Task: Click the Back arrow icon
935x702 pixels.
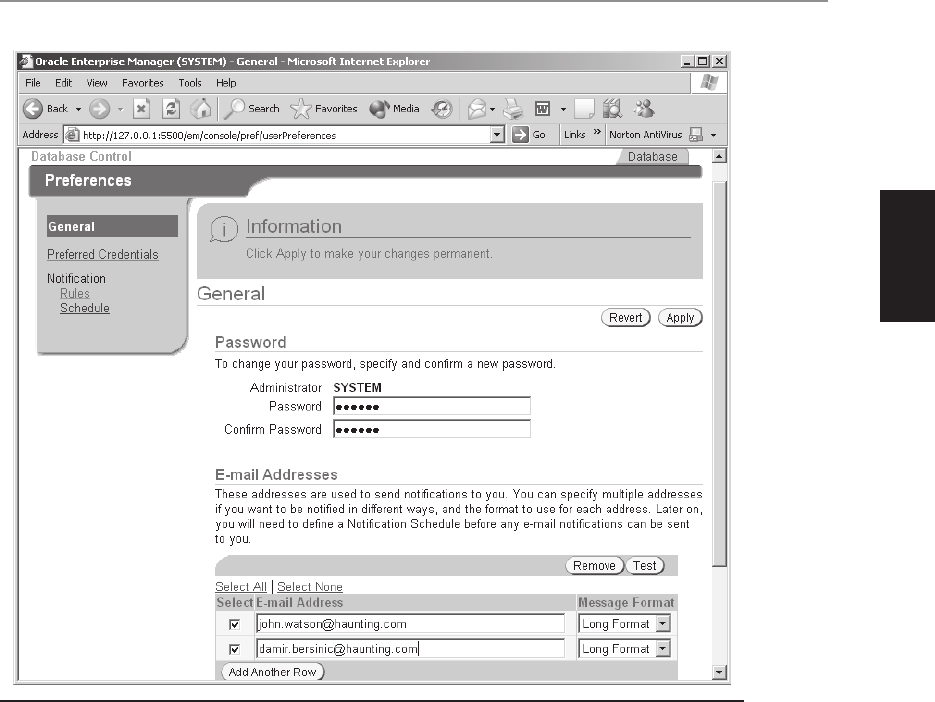Action: 33,109
